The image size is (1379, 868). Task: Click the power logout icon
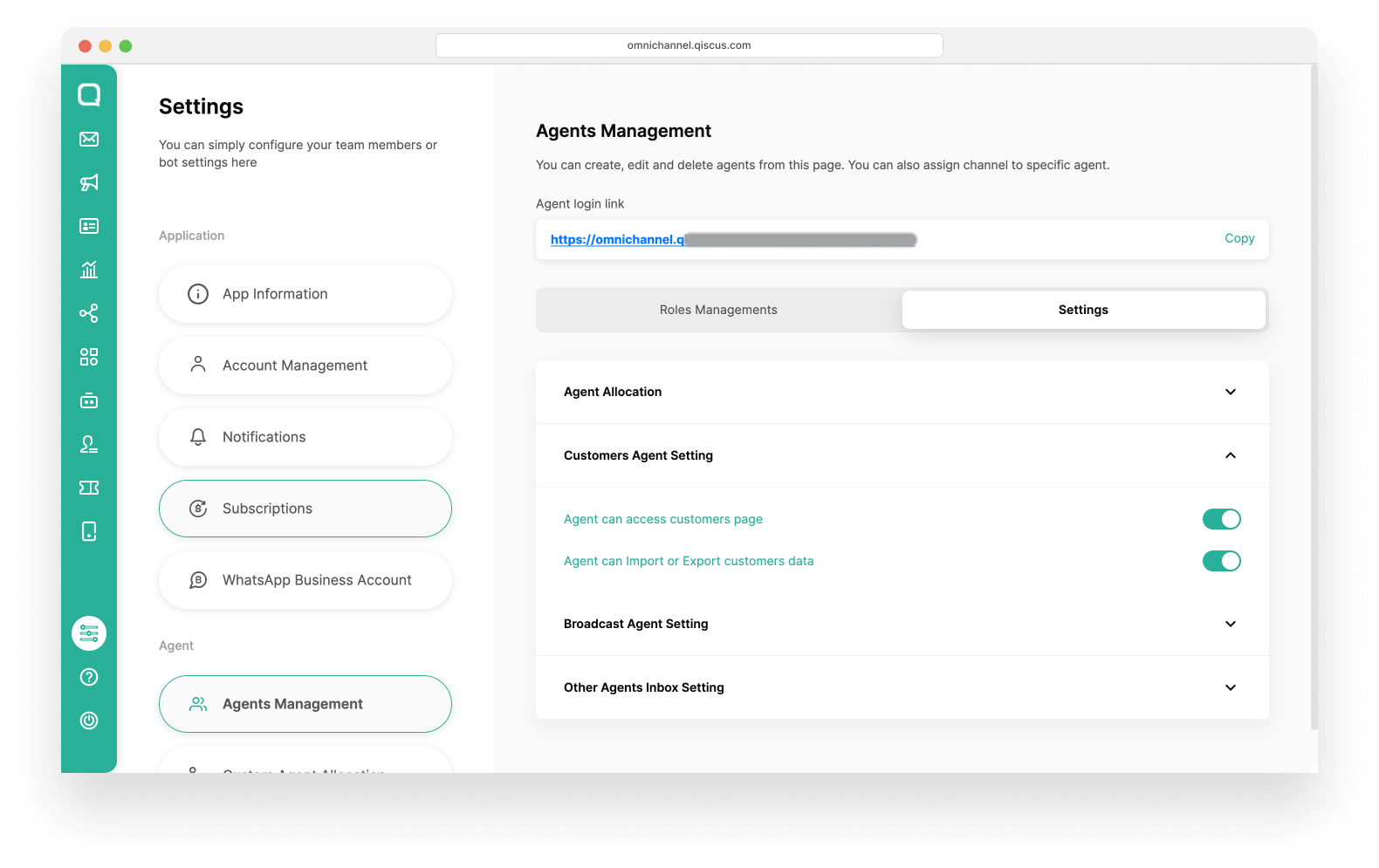tap(89, 721)
